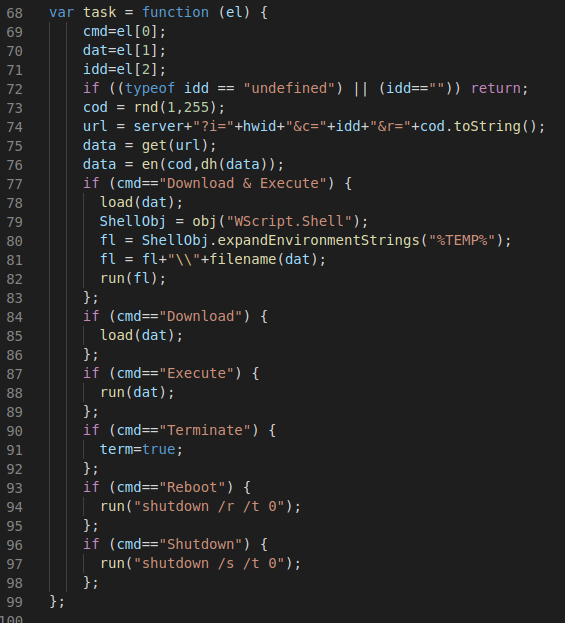Click line number 91 in the gutter

[14, 450]
